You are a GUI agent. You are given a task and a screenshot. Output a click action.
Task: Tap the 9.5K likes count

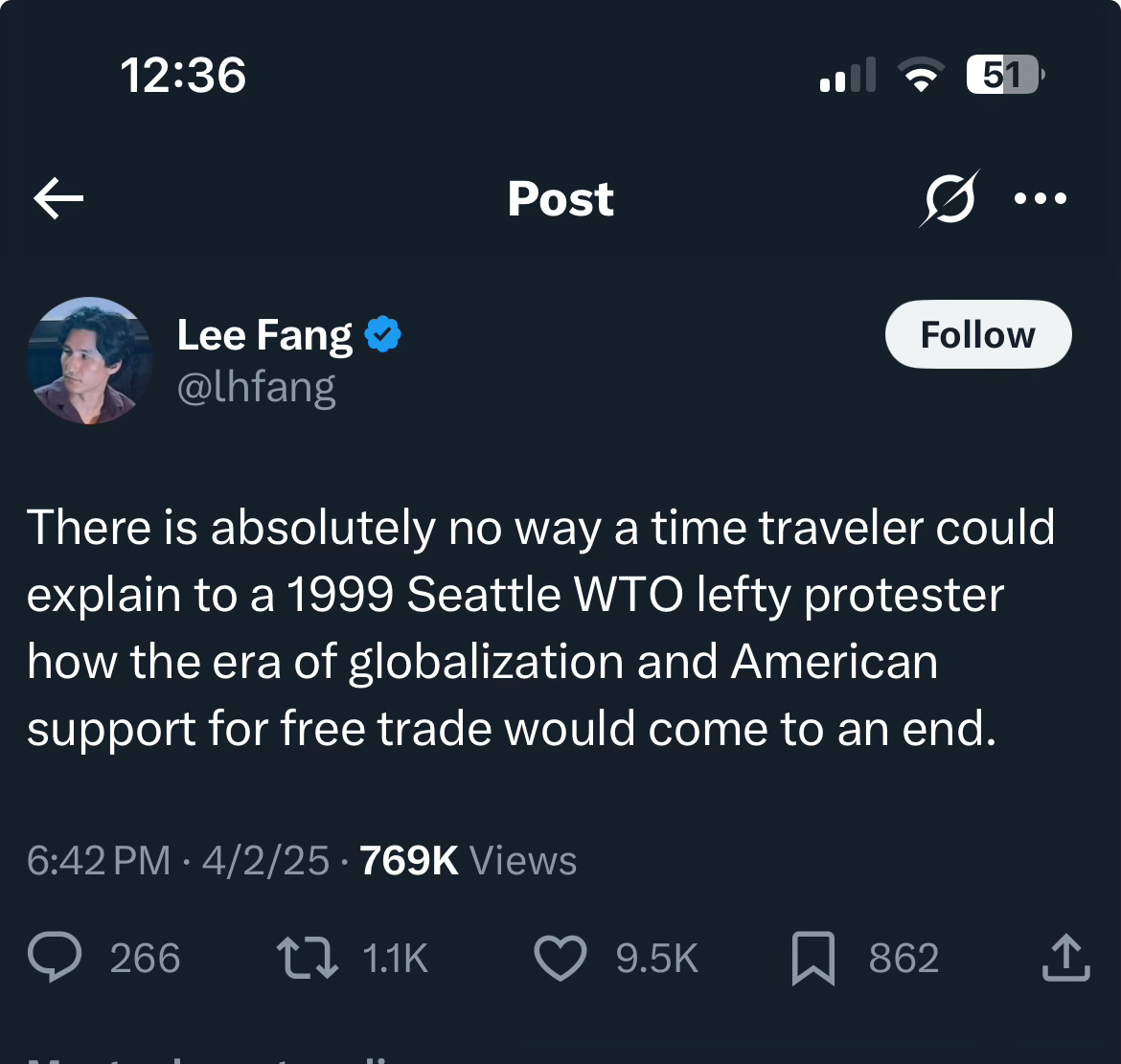coord(656,959)
